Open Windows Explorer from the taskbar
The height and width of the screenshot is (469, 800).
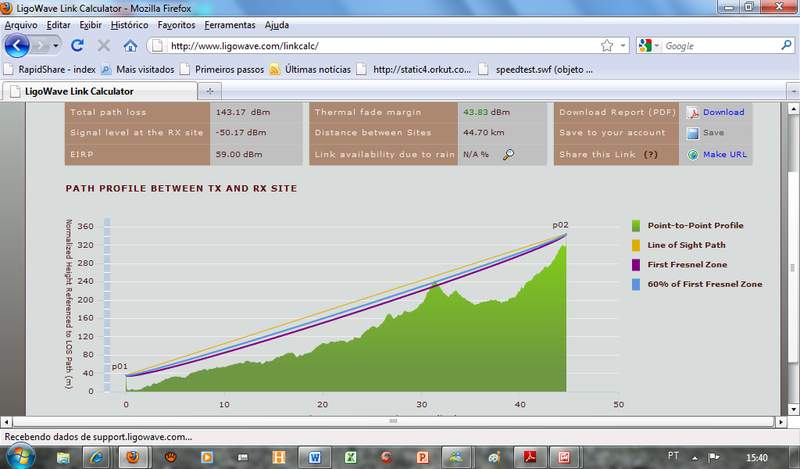pos(63,457)
